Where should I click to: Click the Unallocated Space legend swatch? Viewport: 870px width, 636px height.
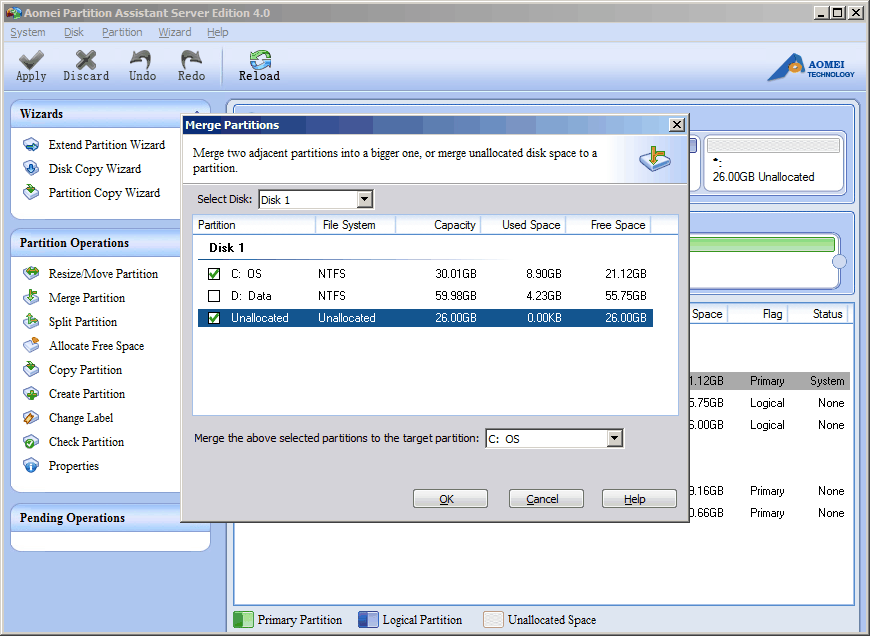coord(493,619)
